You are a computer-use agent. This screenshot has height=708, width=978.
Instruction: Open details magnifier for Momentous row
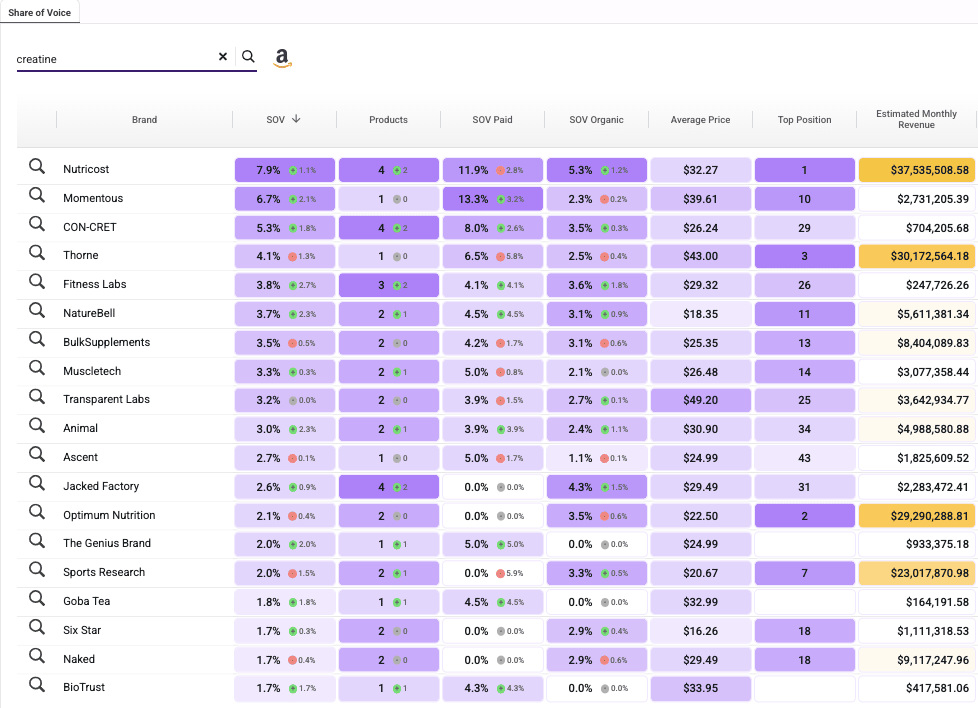tap(37, 195)
